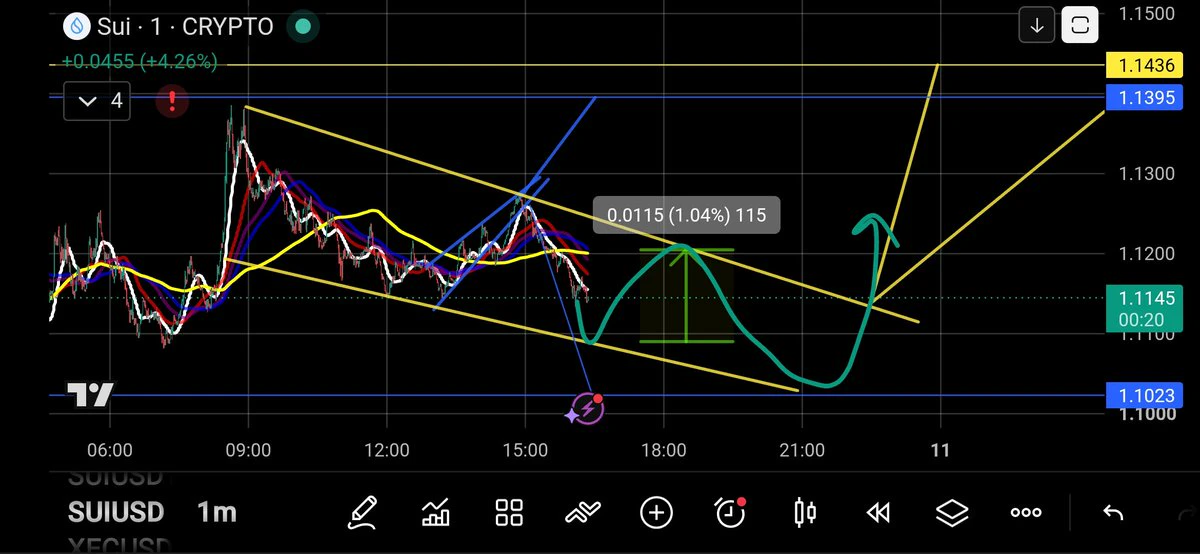This screenshot has height=554, width=1200.
Task: Tap the undo arrow icon
Action: (1113, 513)
